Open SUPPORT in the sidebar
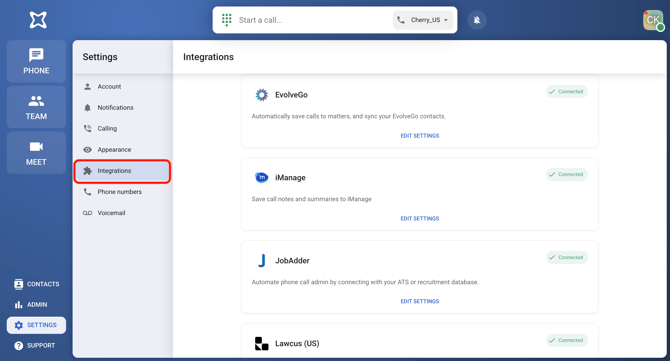This screenshot has width=670, height=361. 35,346
